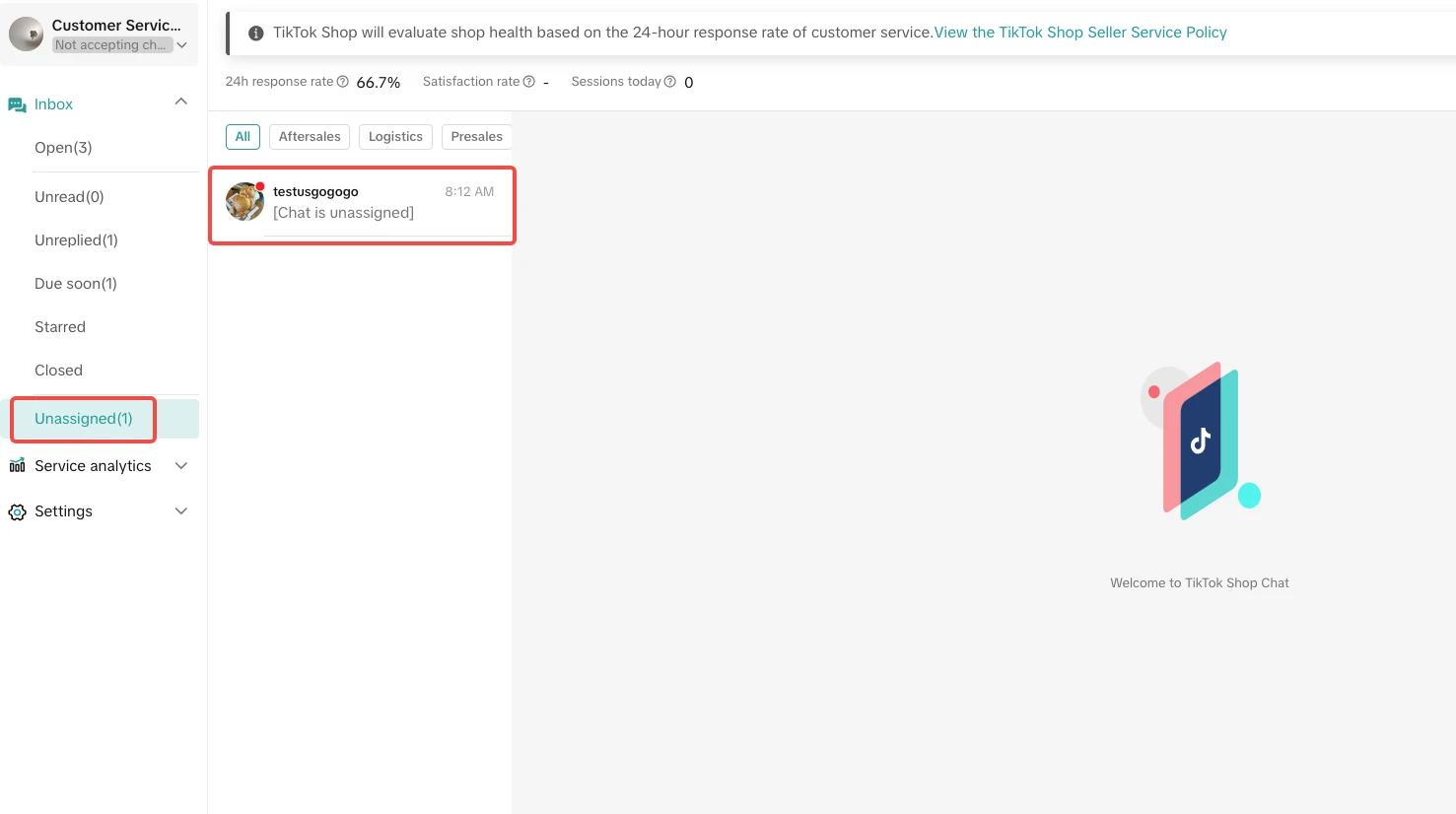The image size is (1456, 814).
Task: Click the Inbox chat bubble icon
Action: pyautogui.click(x=17, y=104)
